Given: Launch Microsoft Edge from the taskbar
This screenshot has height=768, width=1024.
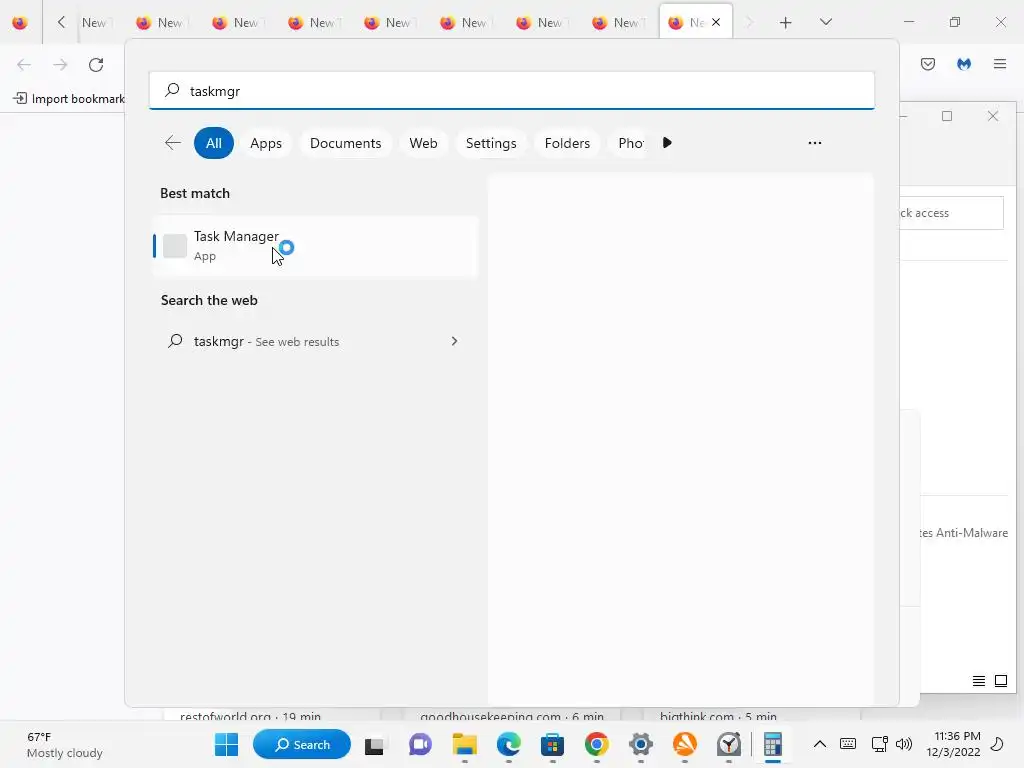Looking at the screenshot, I should point(509,744).
